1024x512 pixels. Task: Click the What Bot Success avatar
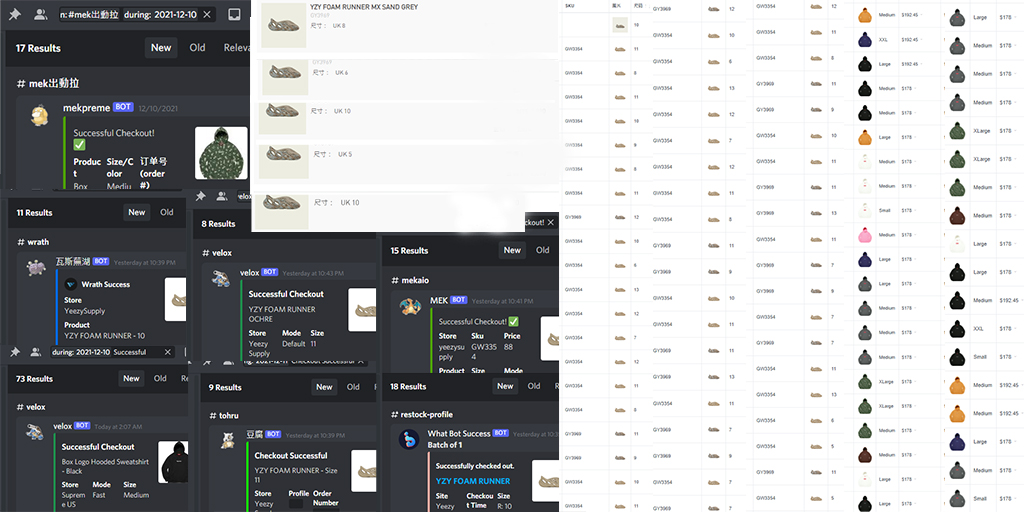[x=409, y=439]
